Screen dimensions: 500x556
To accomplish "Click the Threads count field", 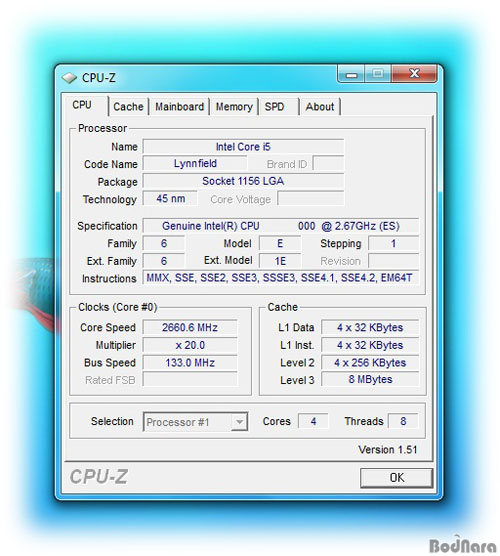I will (x=403, y=421).
